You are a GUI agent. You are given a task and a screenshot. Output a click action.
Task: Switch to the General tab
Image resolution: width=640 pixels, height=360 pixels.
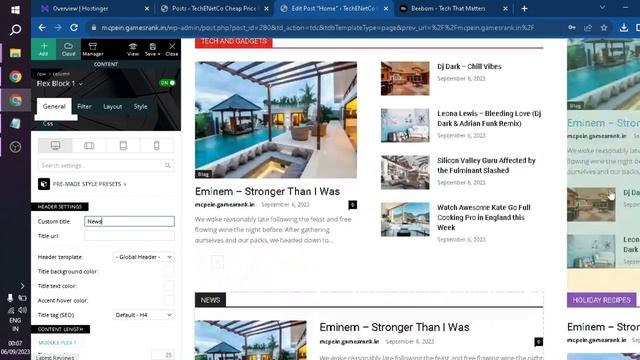coord(54,107)
